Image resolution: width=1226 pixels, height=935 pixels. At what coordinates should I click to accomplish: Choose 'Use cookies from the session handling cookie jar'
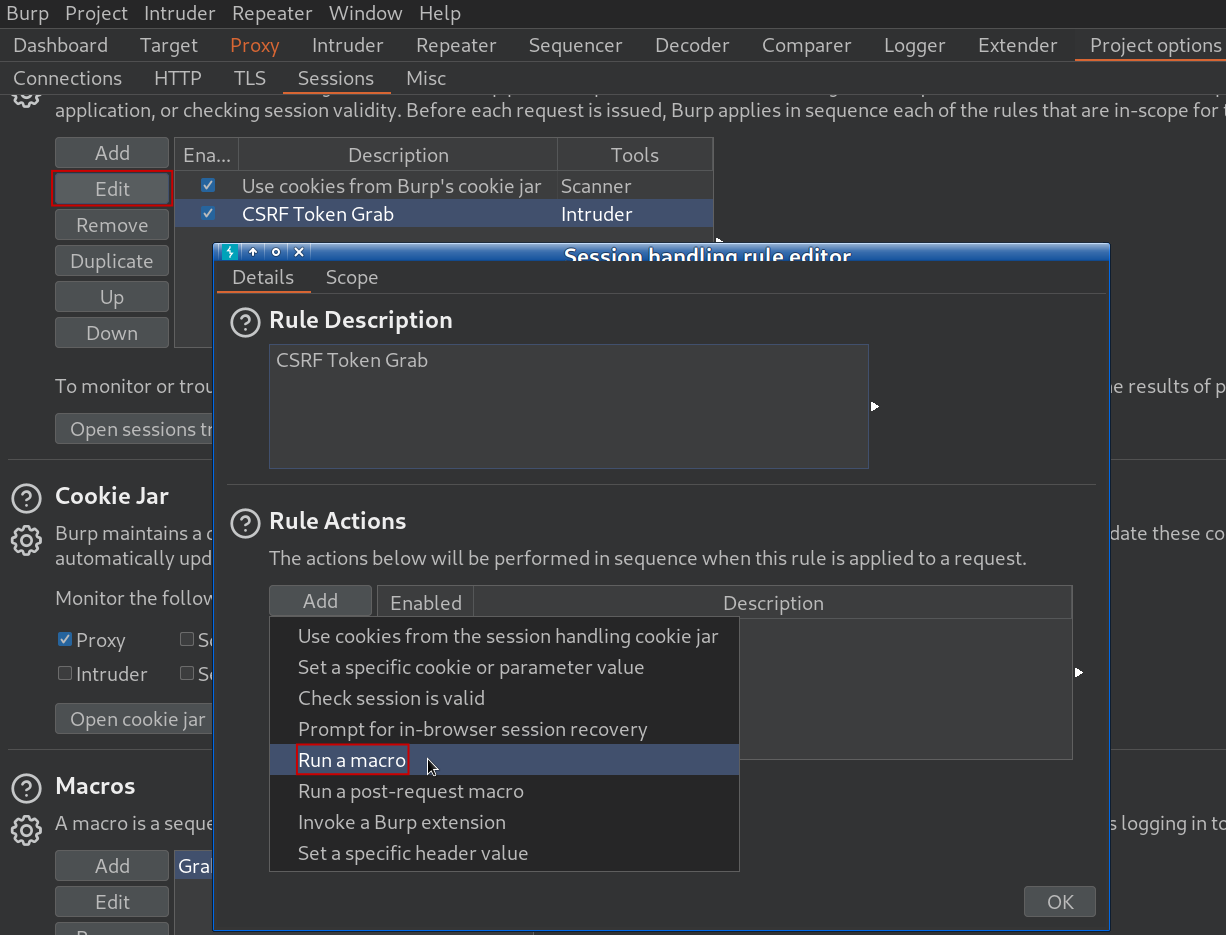pos(504,636)
